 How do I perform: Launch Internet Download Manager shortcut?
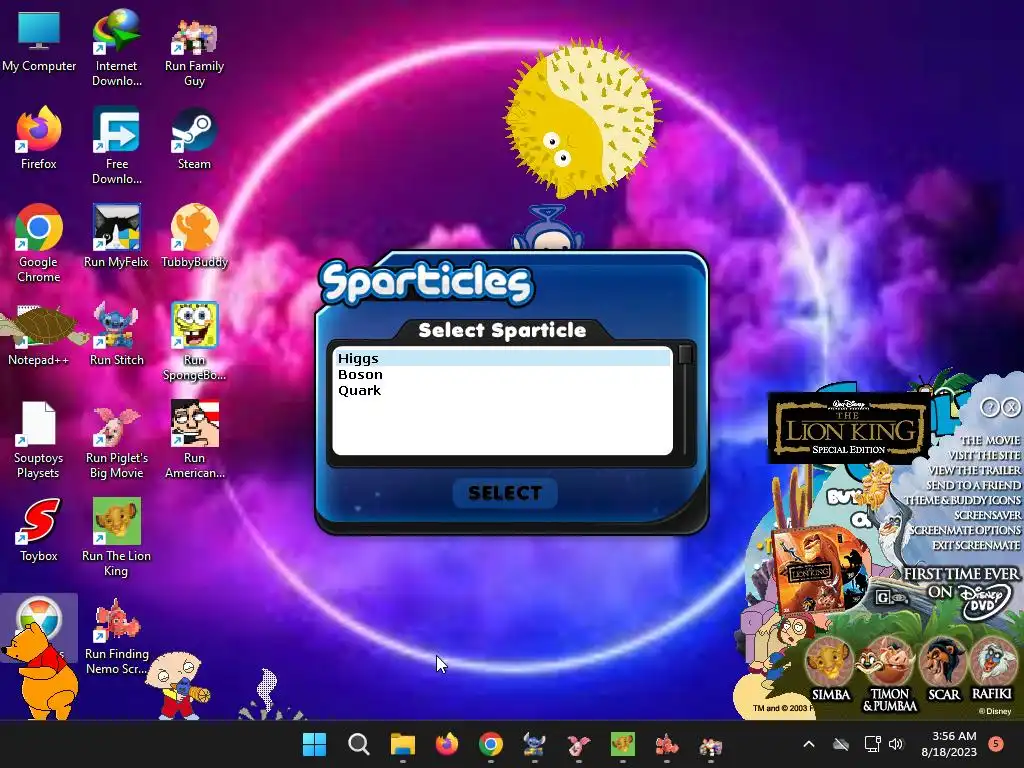click(x=116, y=47)
